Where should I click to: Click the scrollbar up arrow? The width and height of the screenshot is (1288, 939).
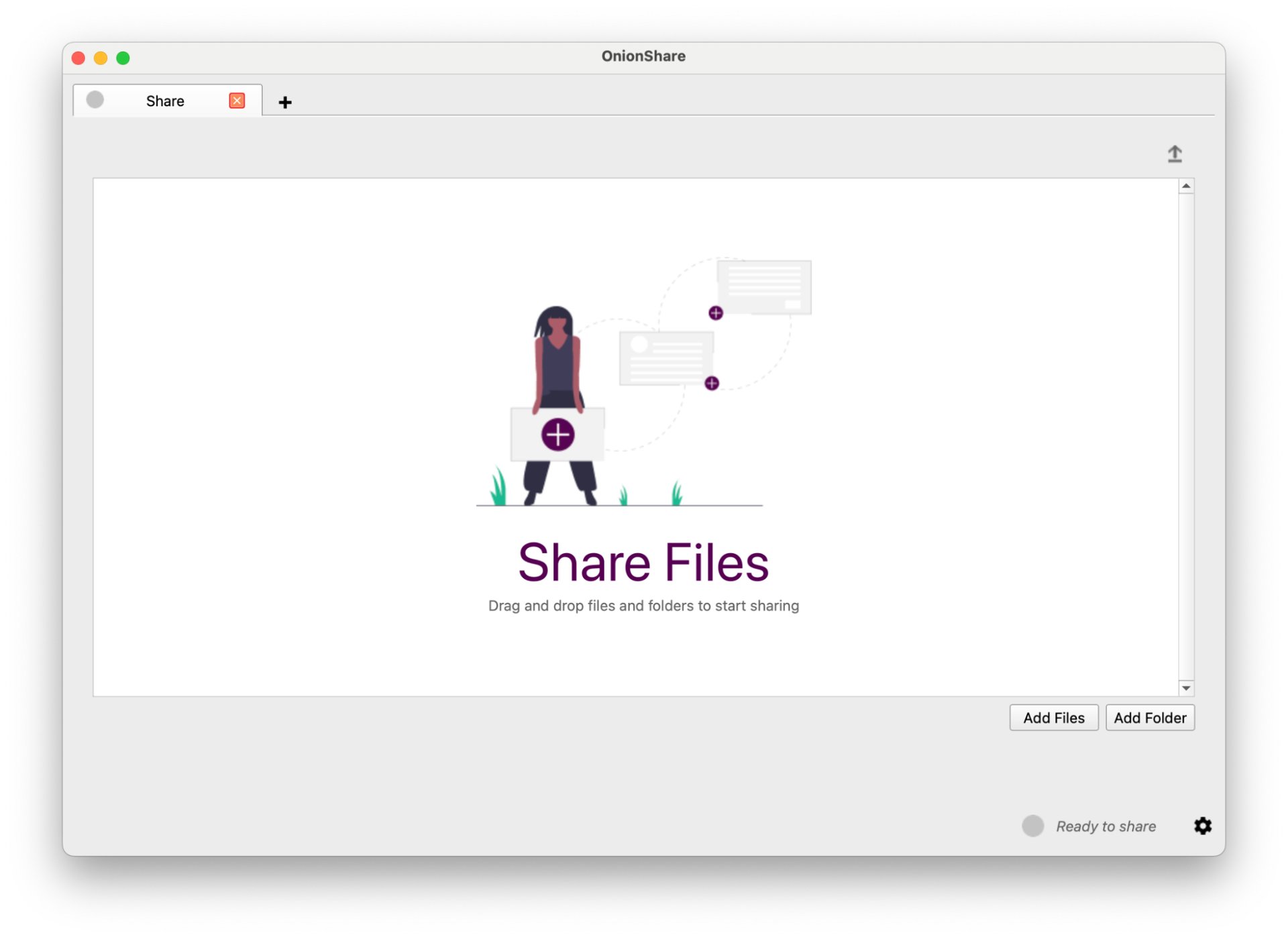point(1186,186)
